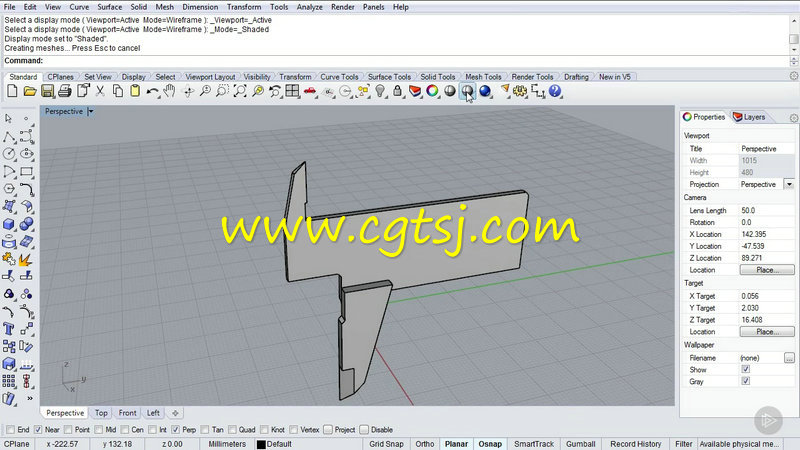Image resolution: width=800 pixels, height=450 pixels.
Task: Toggle Ortho in status bar
Action: pyautogui.click(x=424, y=444)
